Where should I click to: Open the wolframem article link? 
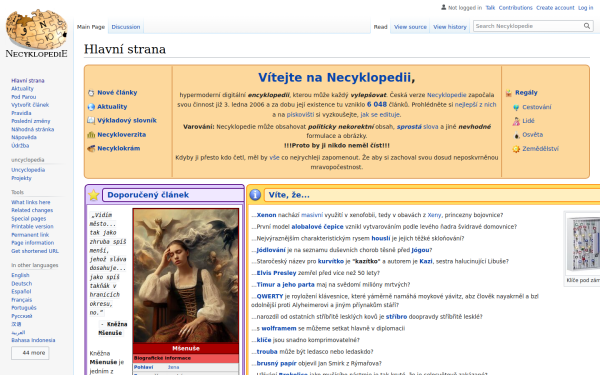(279, 328)
